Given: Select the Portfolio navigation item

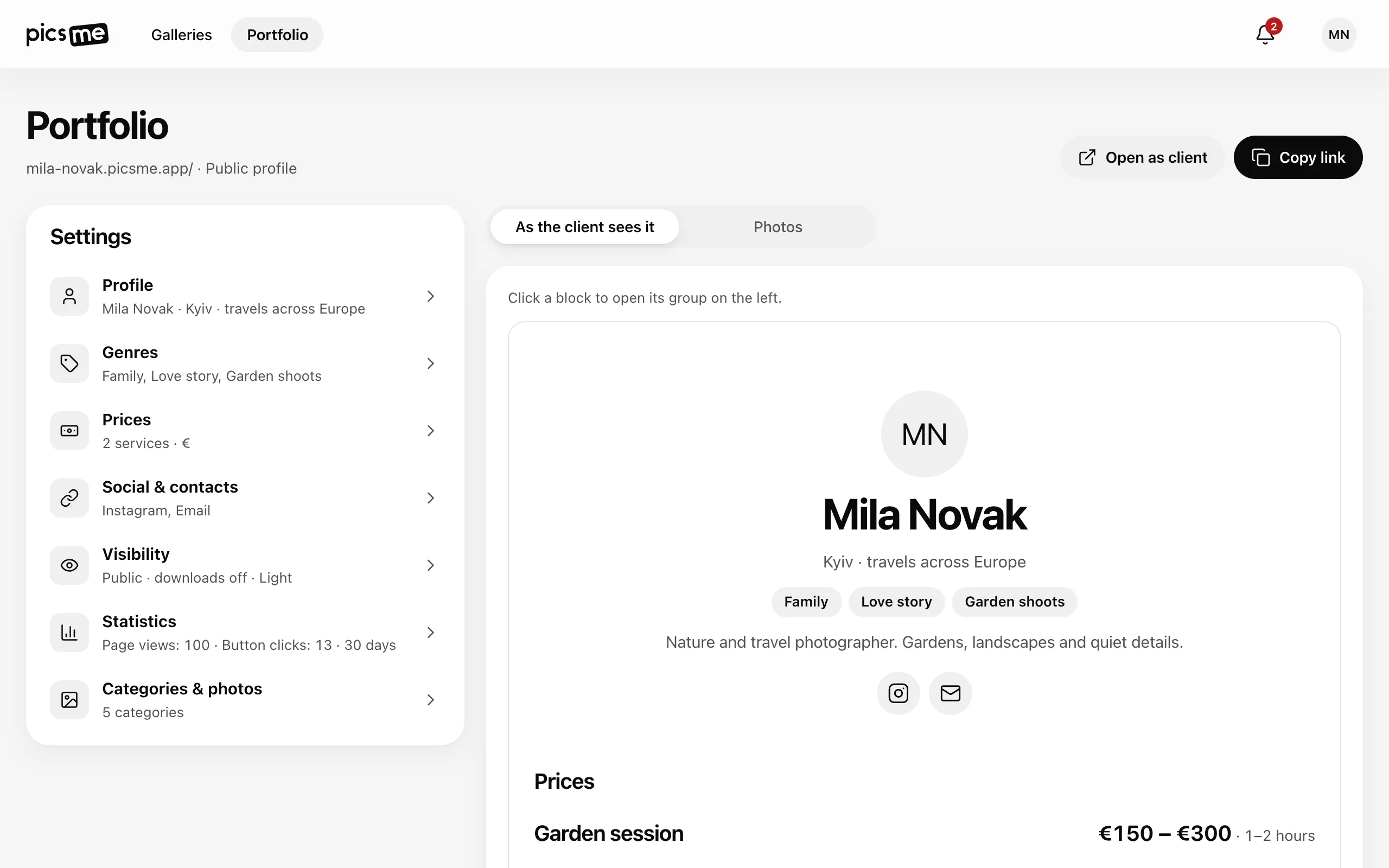Looking at the screenshot, I should (277, 34).
